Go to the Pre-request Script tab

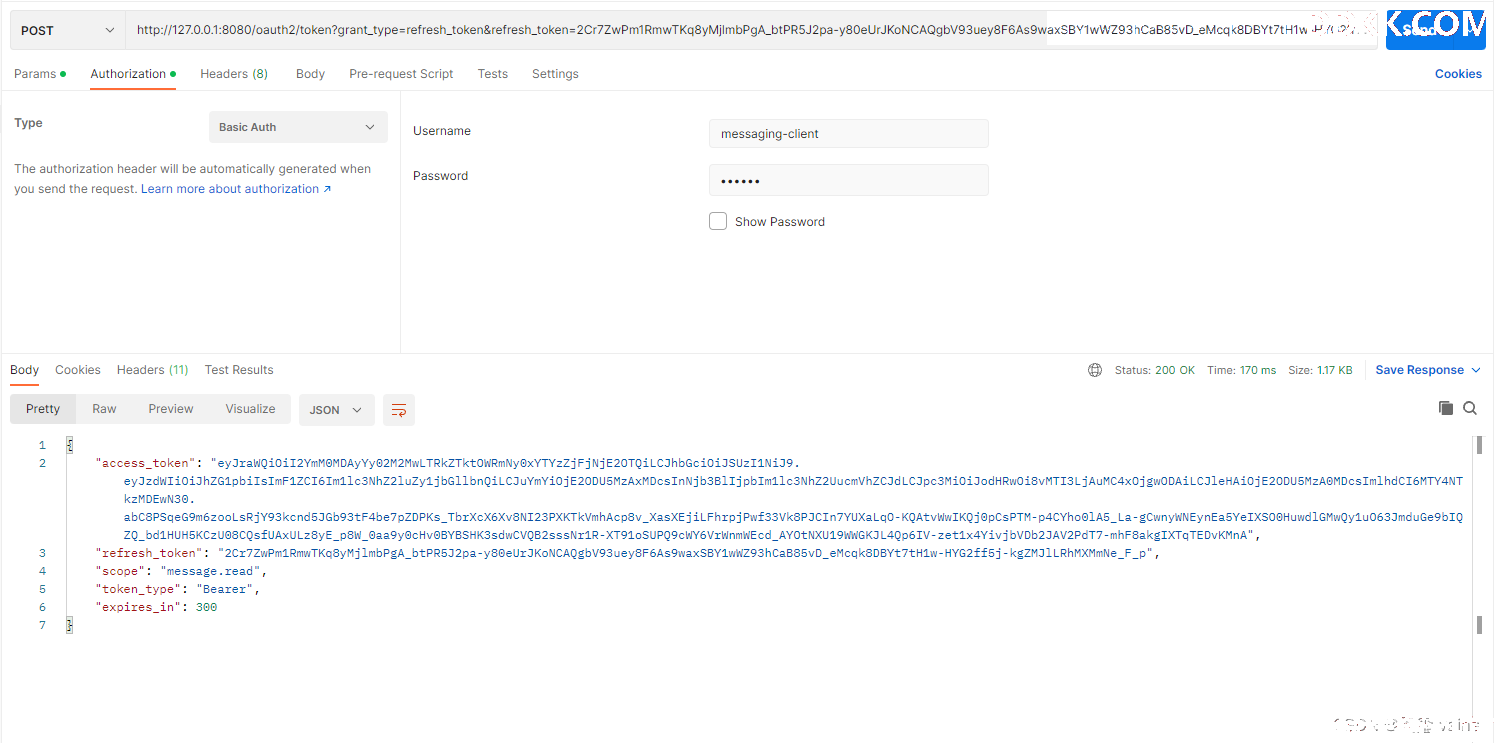pos(401,74)
